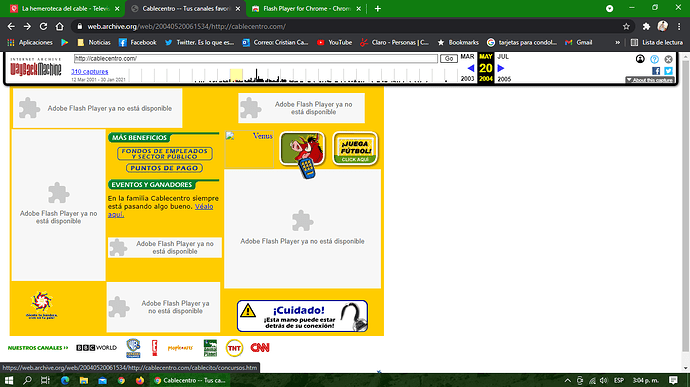Open the Wayback Machine logo
Screen dimensions: 690x387
coord(36,67)
